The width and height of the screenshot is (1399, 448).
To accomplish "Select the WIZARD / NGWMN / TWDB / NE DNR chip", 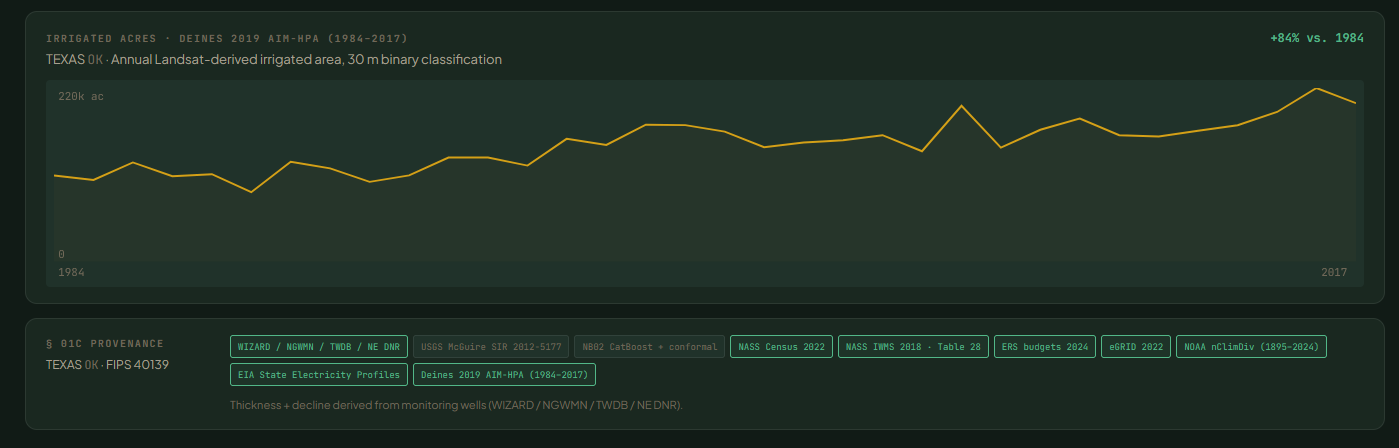I will tap(319, 347).
